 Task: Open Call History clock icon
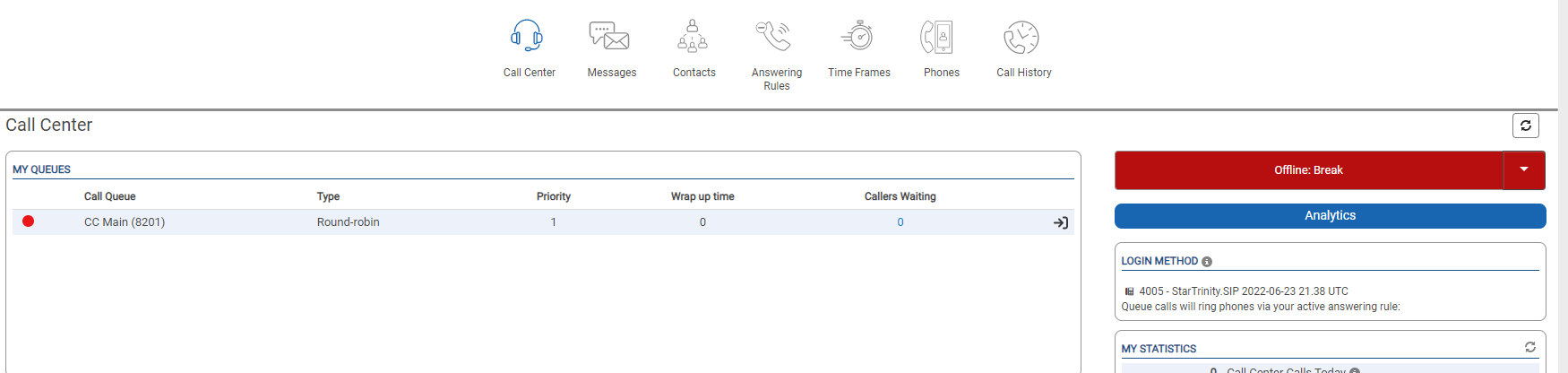click(1021, 37)
